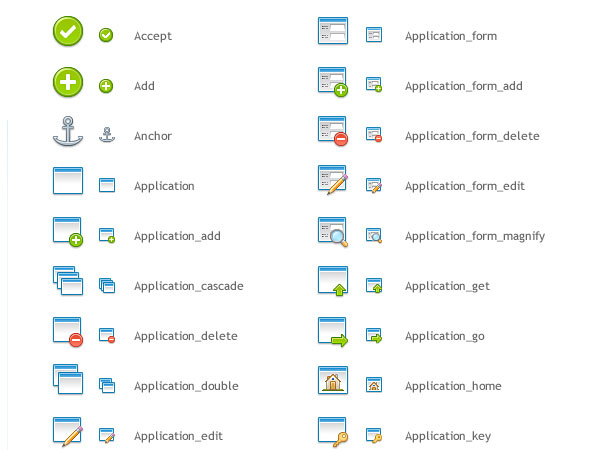Click the 'Application_form_magnify' label
The image size is (615, 450).
475,236
